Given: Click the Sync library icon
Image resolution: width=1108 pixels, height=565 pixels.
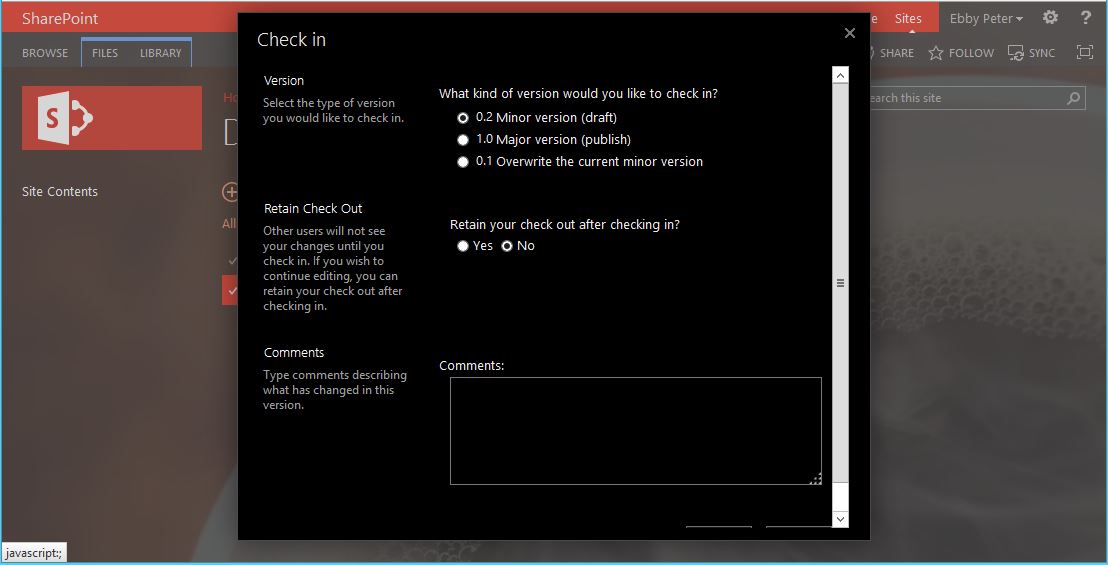Looking at the screenshot, I should click(x=1016, y=53).
